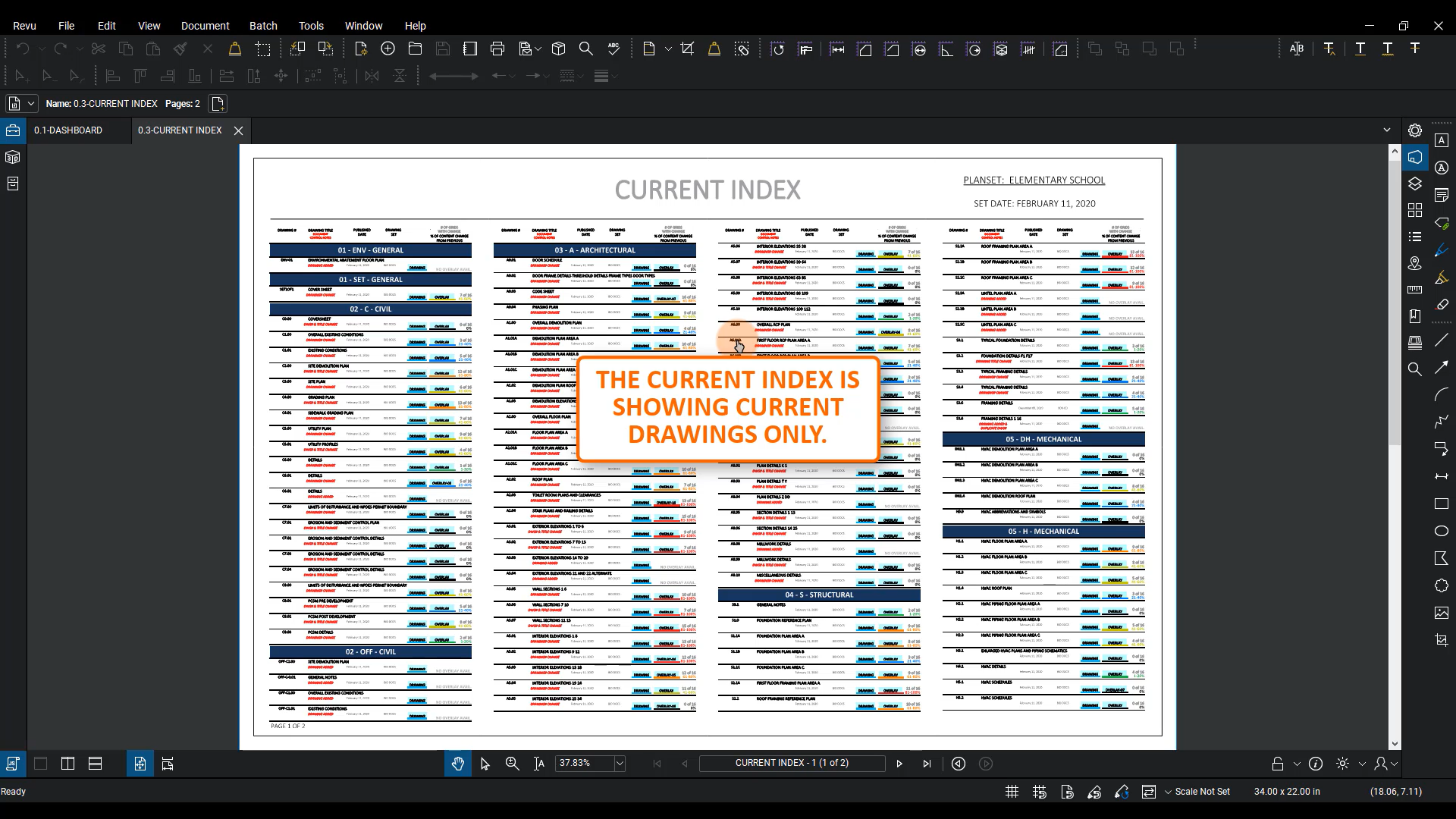
Task: Open the Search magnifier in toolbar
Action: click(586, 49)
